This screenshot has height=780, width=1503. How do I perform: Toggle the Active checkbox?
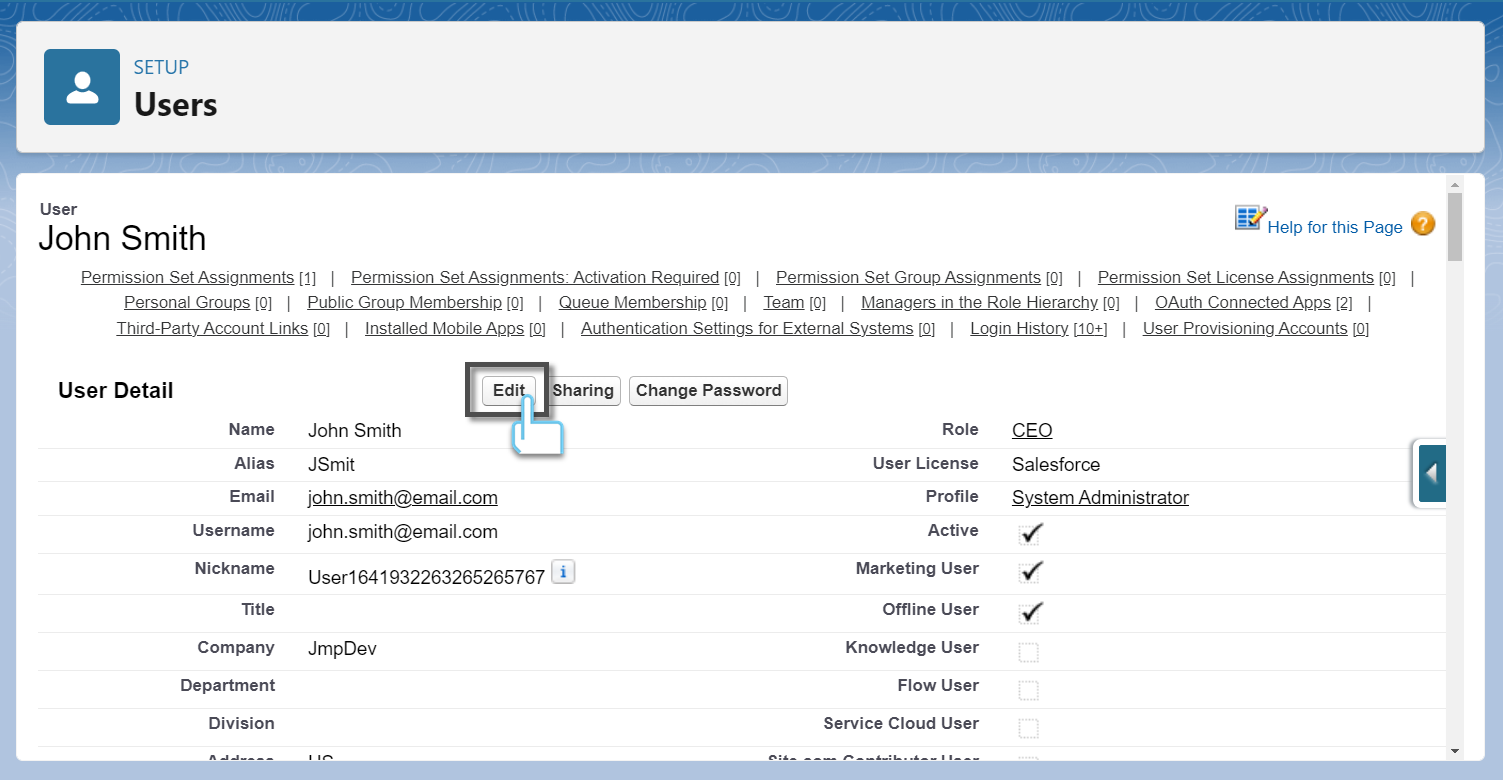coord(1030,534)
